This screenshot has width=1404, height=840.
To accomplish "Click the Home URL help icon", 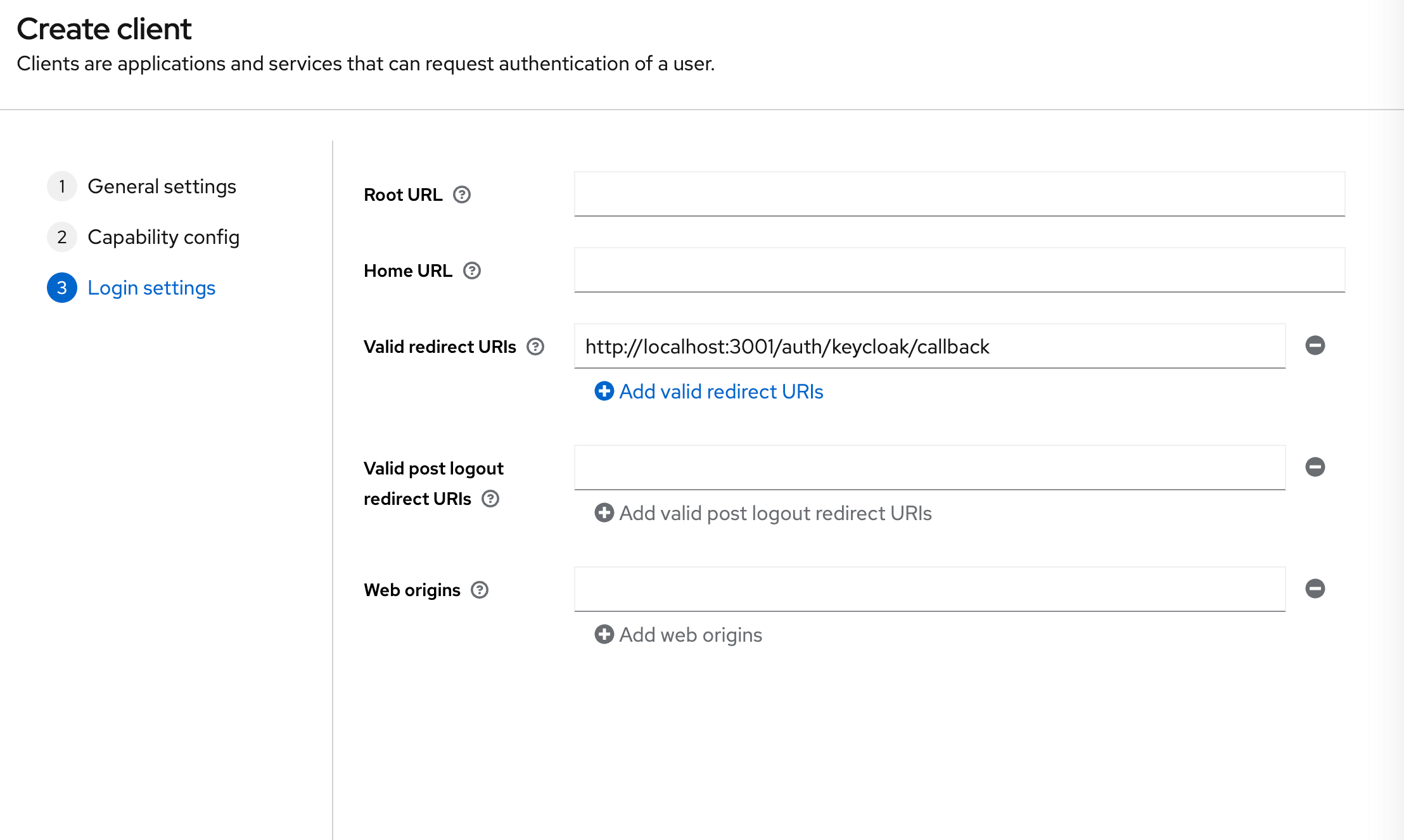I will [470, 270].
